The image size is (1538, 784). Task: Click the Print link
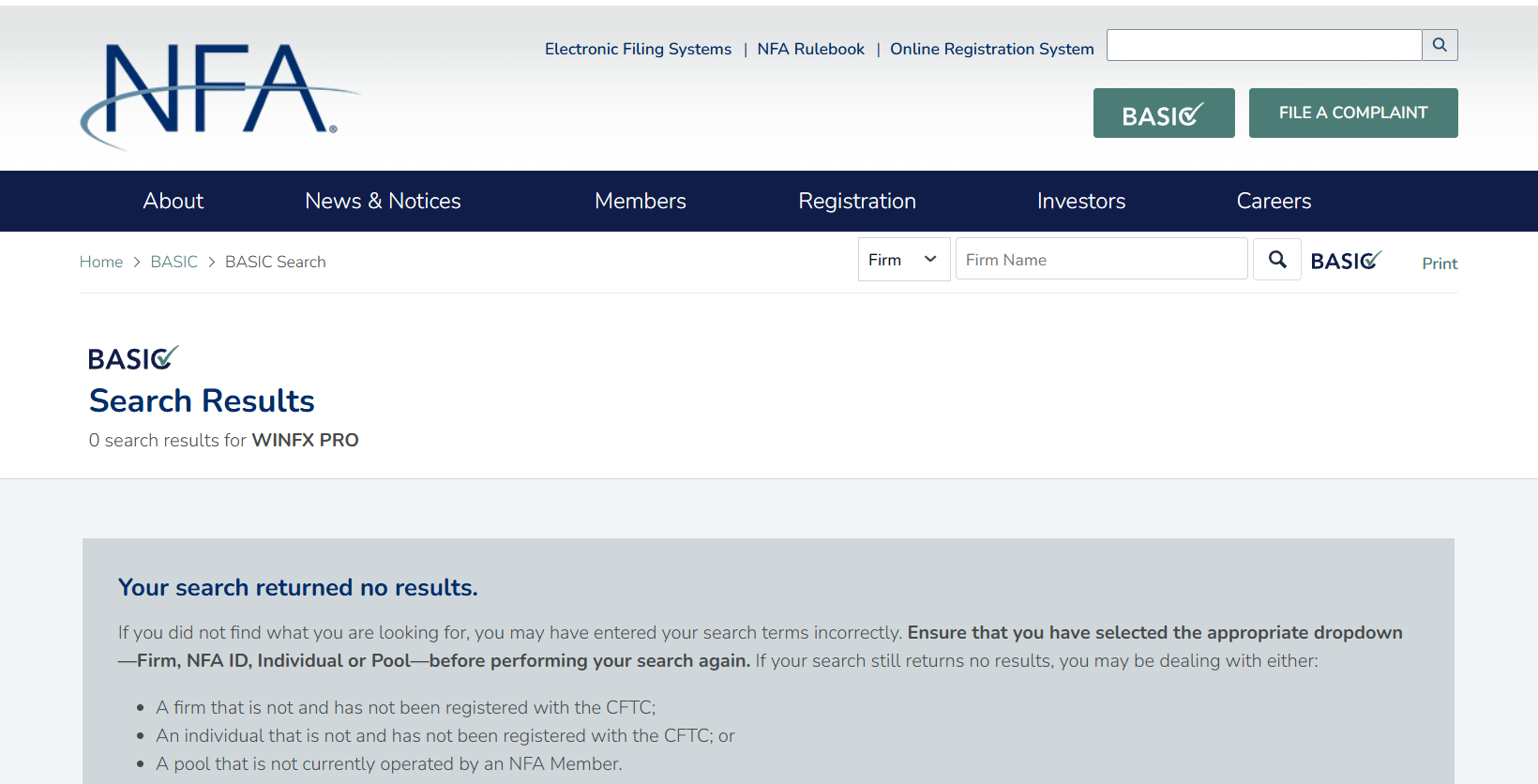tap(1440, 264)
